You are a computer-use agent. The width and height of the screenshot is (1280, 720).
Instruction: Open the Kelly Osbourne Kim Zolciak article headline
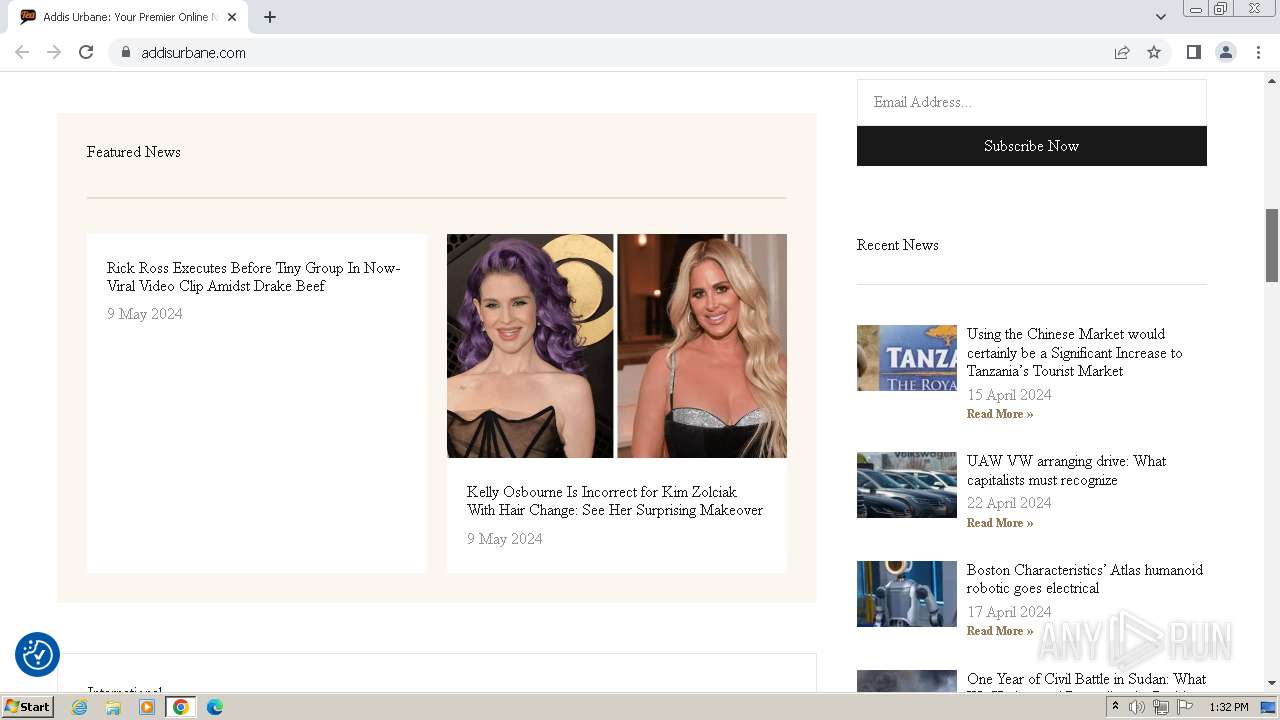coord(614,501)
